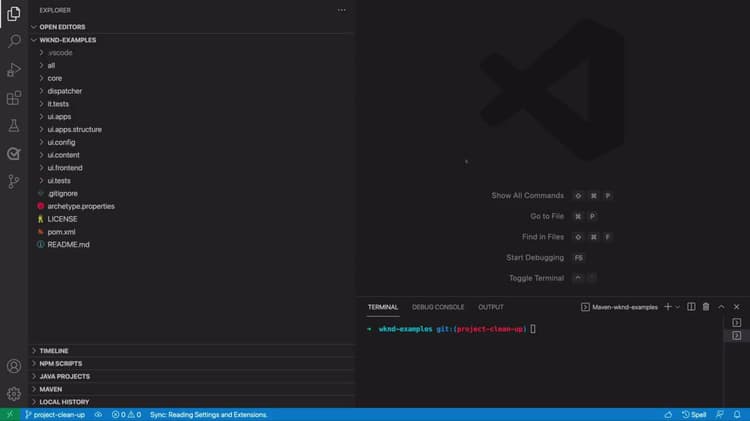
Task: Open archetype.properties file
Action: (191, 206)
